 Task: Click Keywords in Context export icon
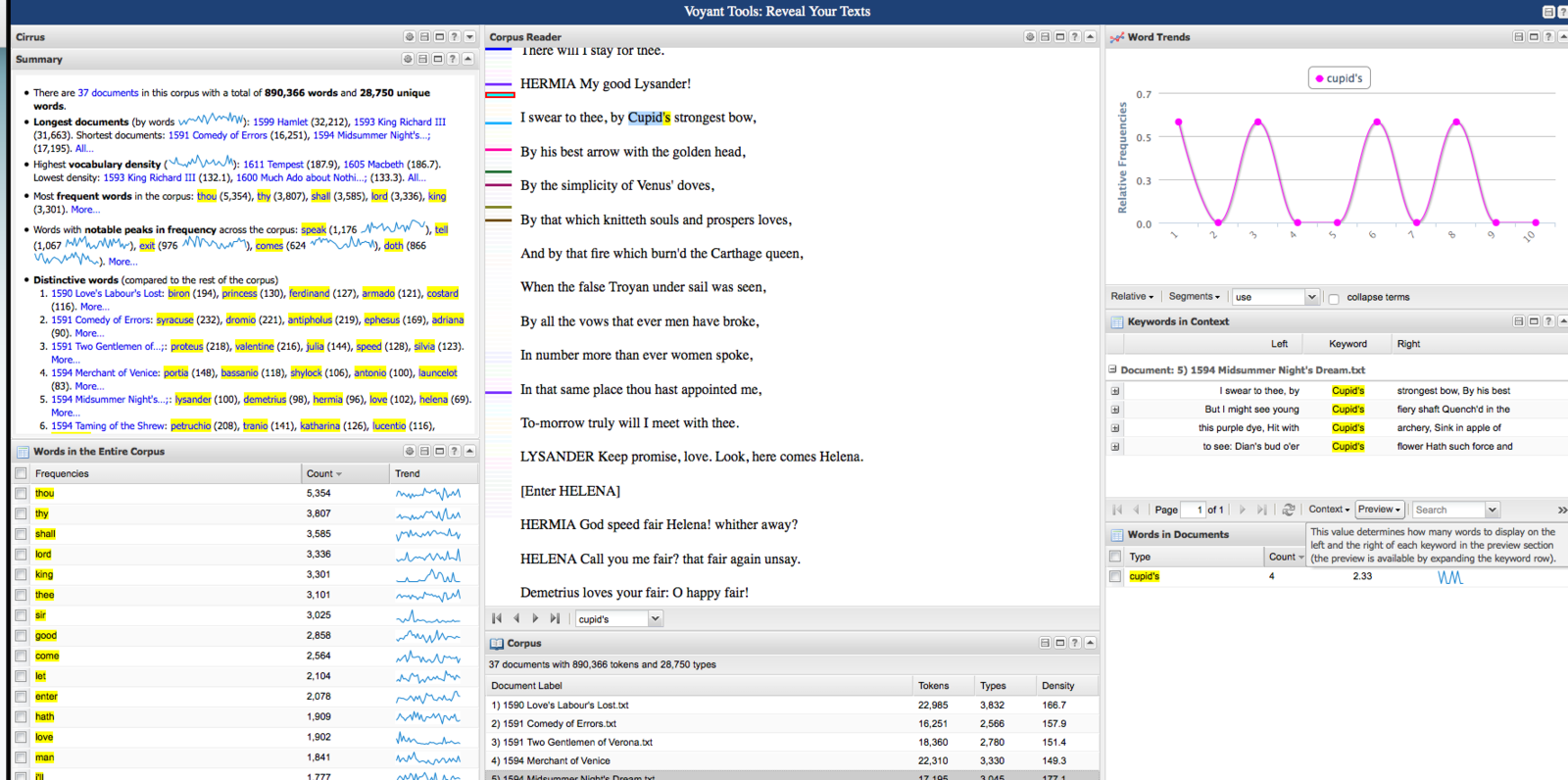[1519, 321]
